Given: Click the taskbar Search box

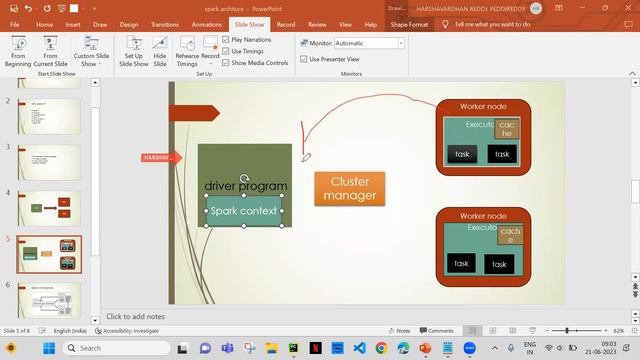Looking at the screenshot, I should [117, 348].
